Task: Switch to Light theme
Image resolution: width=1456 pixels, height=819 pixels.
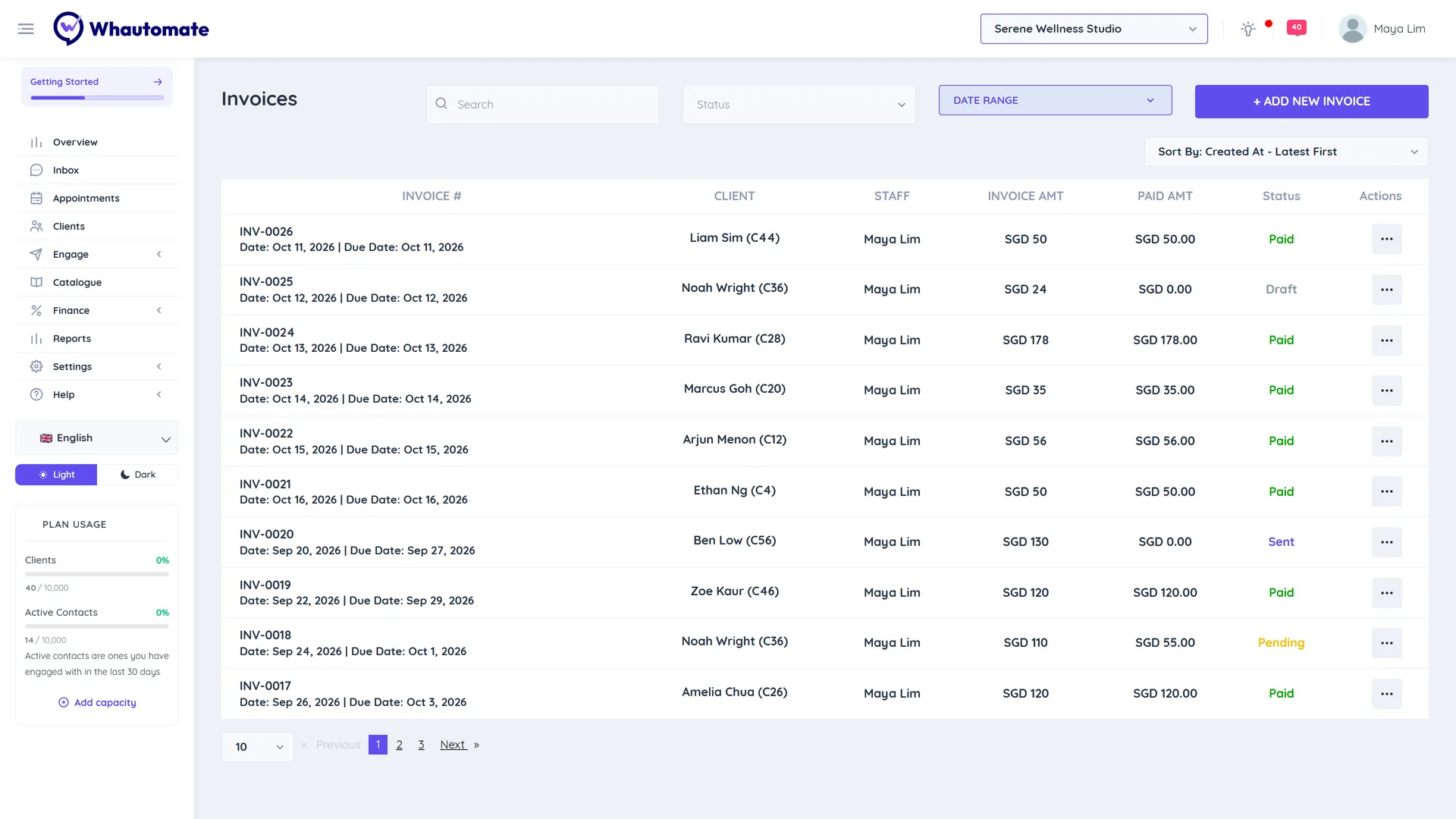Action: coord(56,475)
